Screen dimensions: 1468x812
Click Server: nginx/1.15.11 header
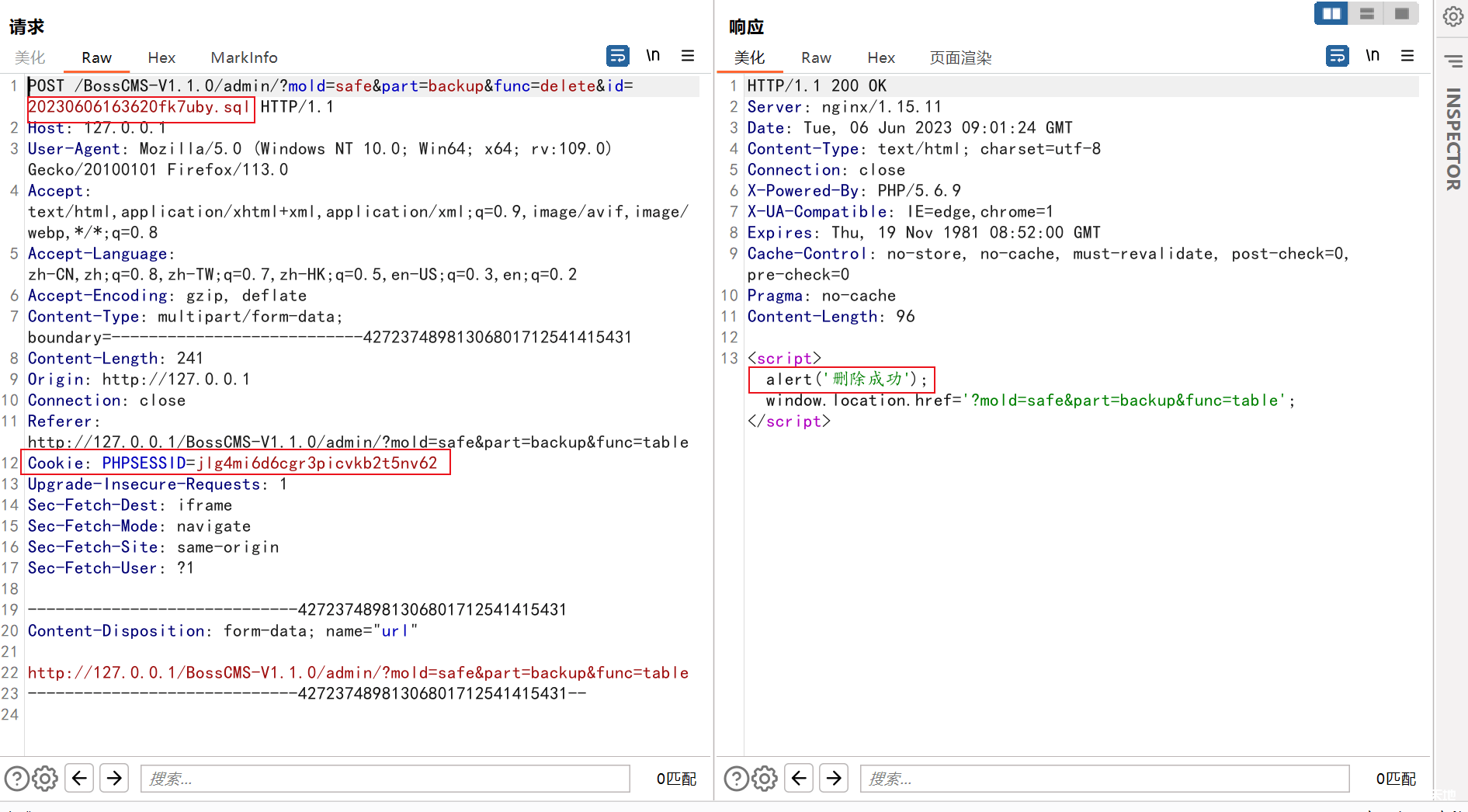click(844, 107)
